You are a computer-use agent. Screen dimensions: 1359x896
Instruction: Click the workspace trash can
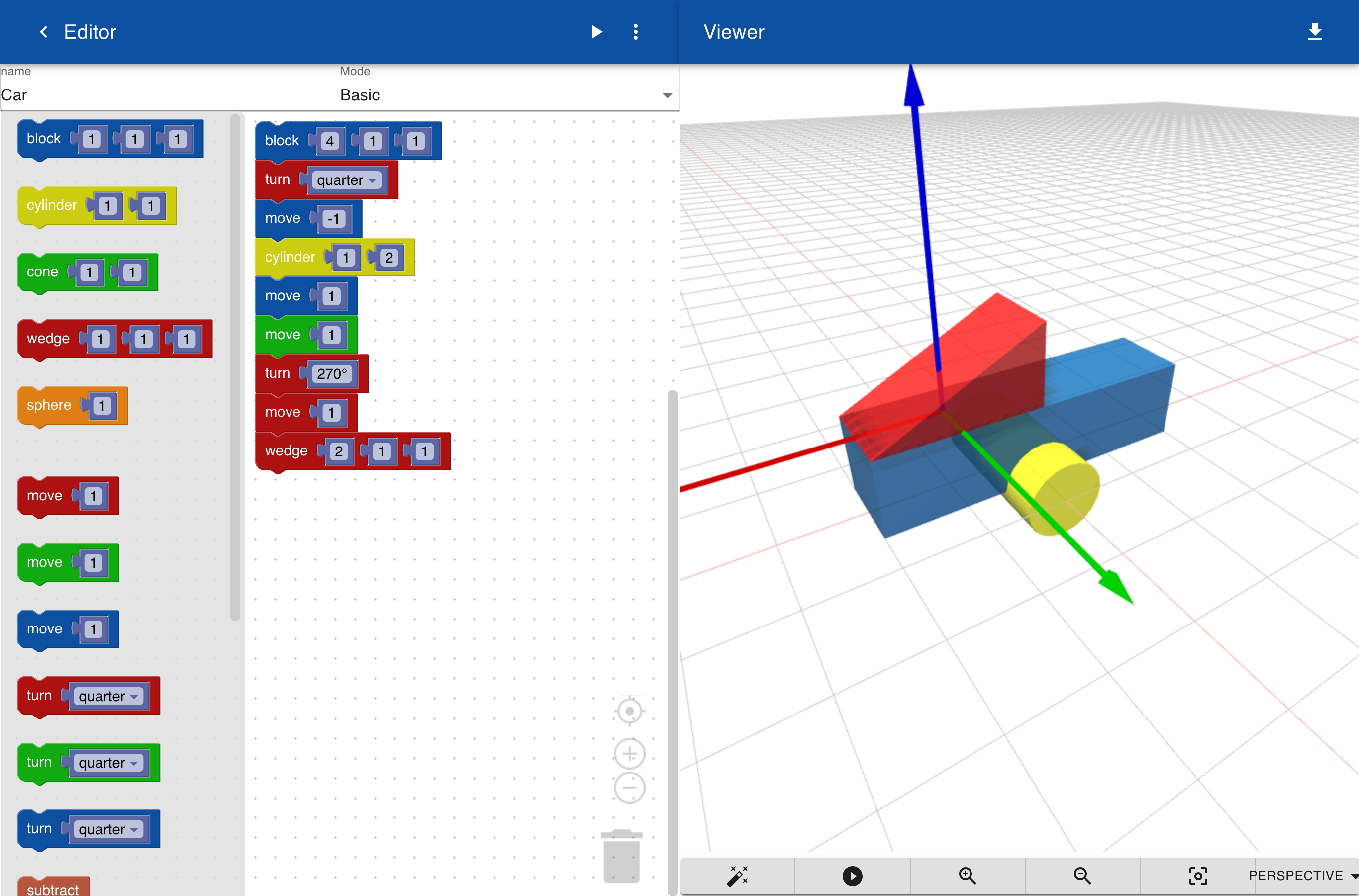click(x=621, y=856)
